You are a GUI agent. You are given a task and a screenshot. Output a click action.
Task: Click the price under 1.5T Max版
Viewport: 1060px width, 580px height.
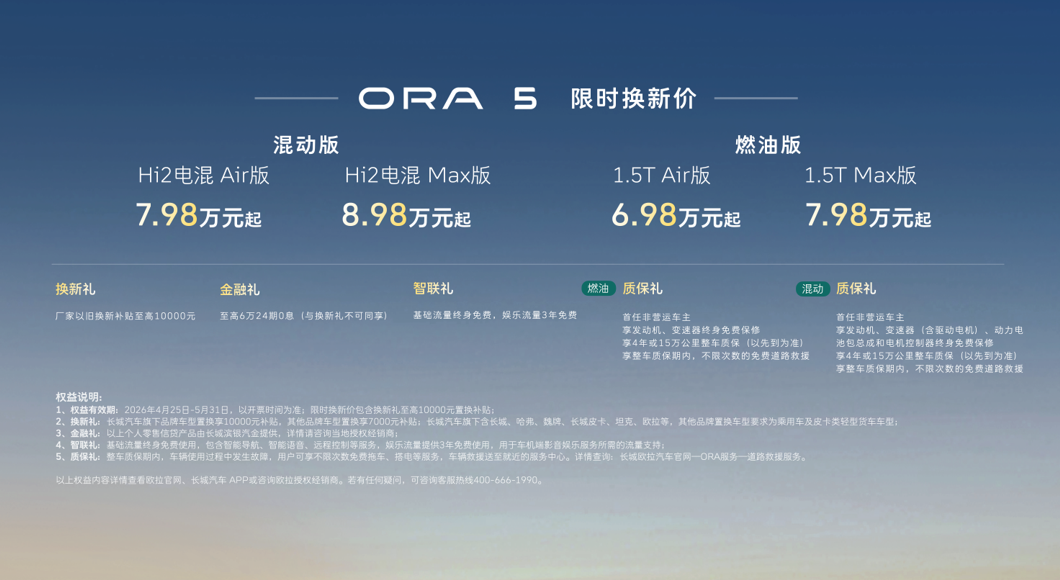867,216
